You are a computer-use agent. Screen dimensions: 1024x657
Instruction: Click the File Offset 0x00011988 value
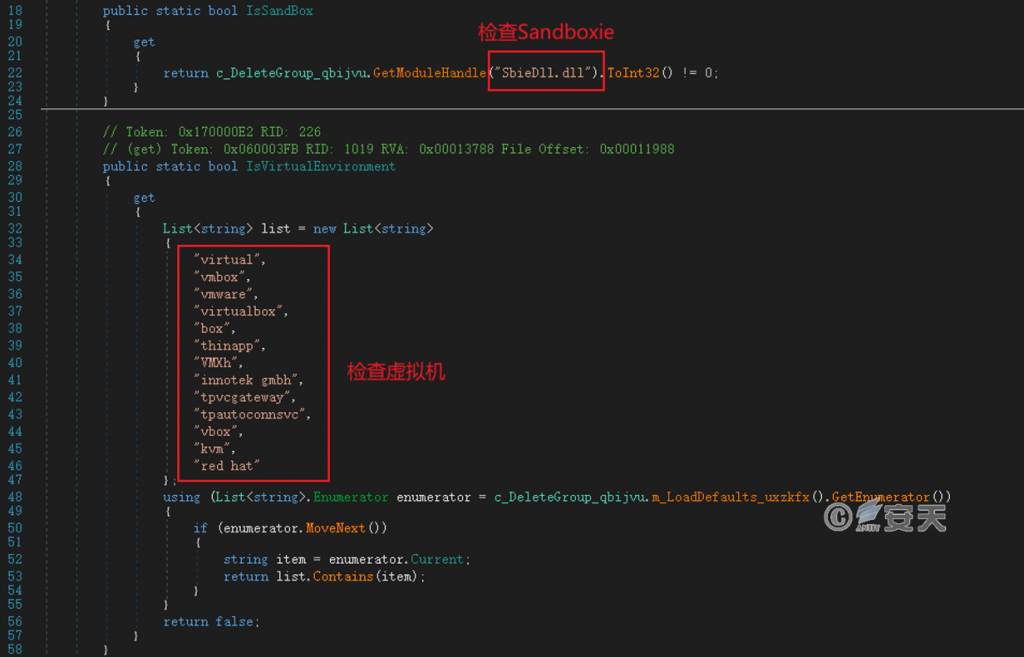[637, 149]
